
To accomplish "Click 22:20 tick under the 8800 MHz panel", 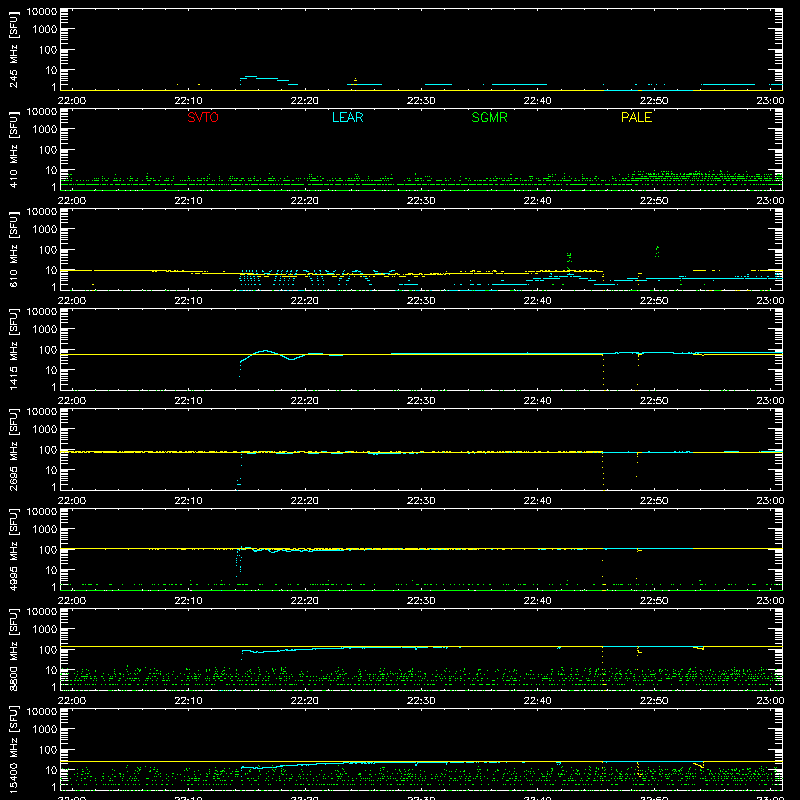I will [305, 701].
